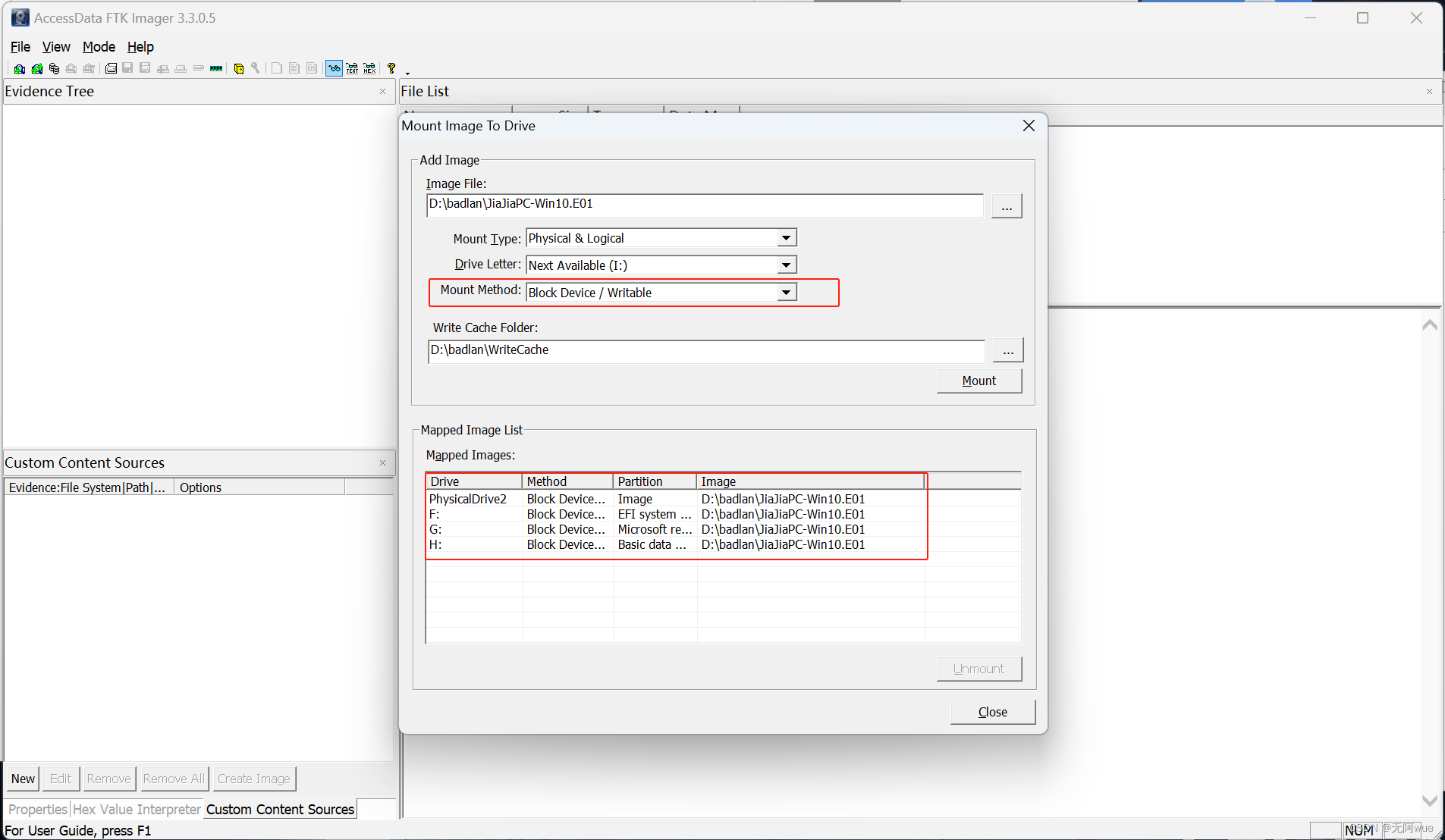Open the toolbar overflow arrow
Image resolution: width=1445 pixels, height=840 pixels.
click(x=408, y=73)
